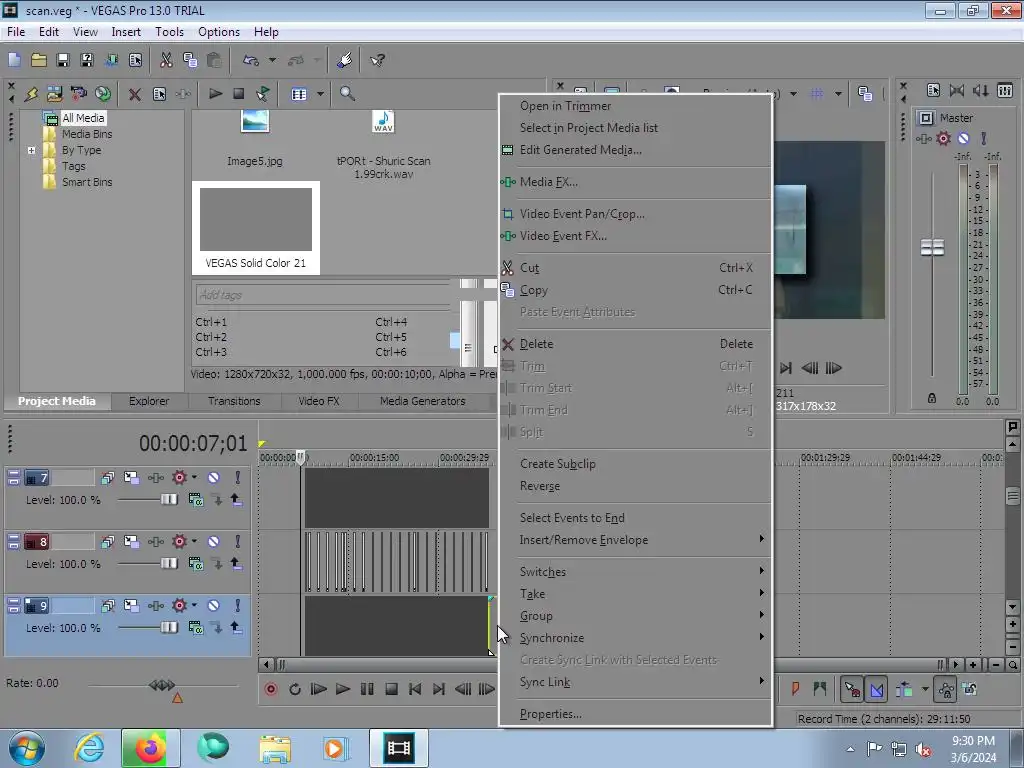Click the Loop Playback button
Screen dimensions: 1024x768
coord(295,689)
